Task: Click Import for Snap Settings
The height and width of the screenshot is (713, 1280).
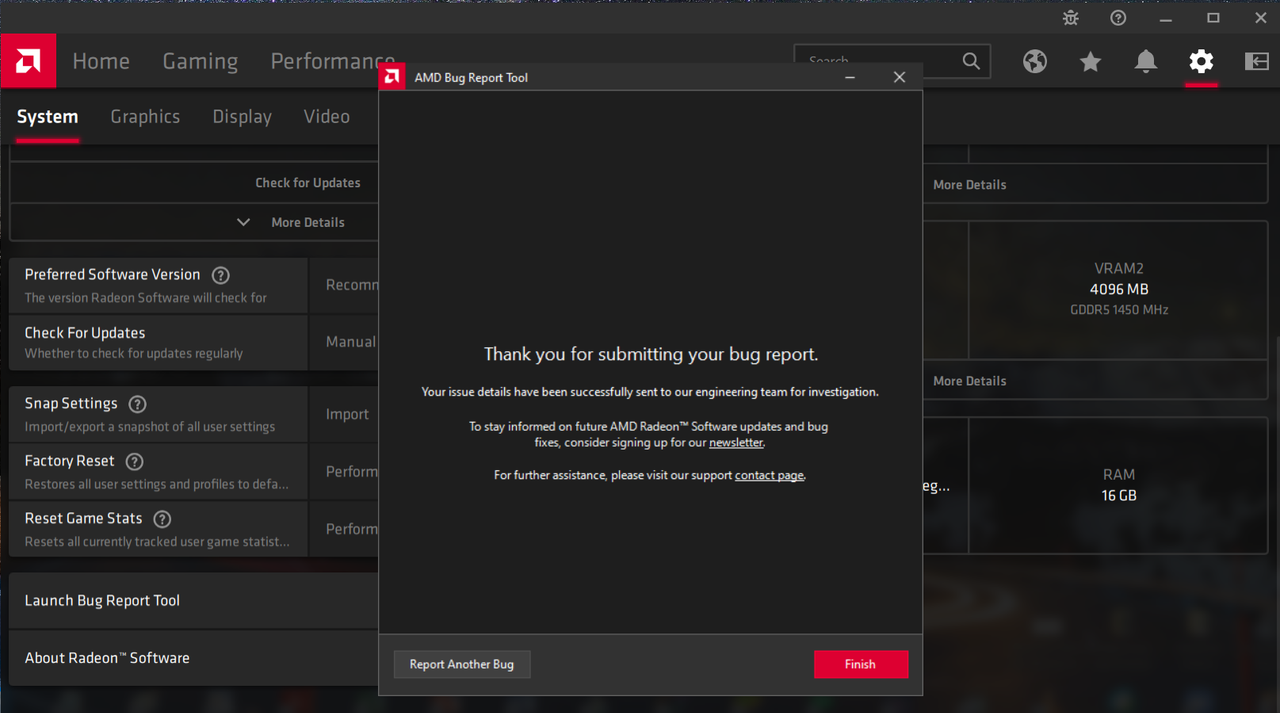Action: (x=344, y=414)
